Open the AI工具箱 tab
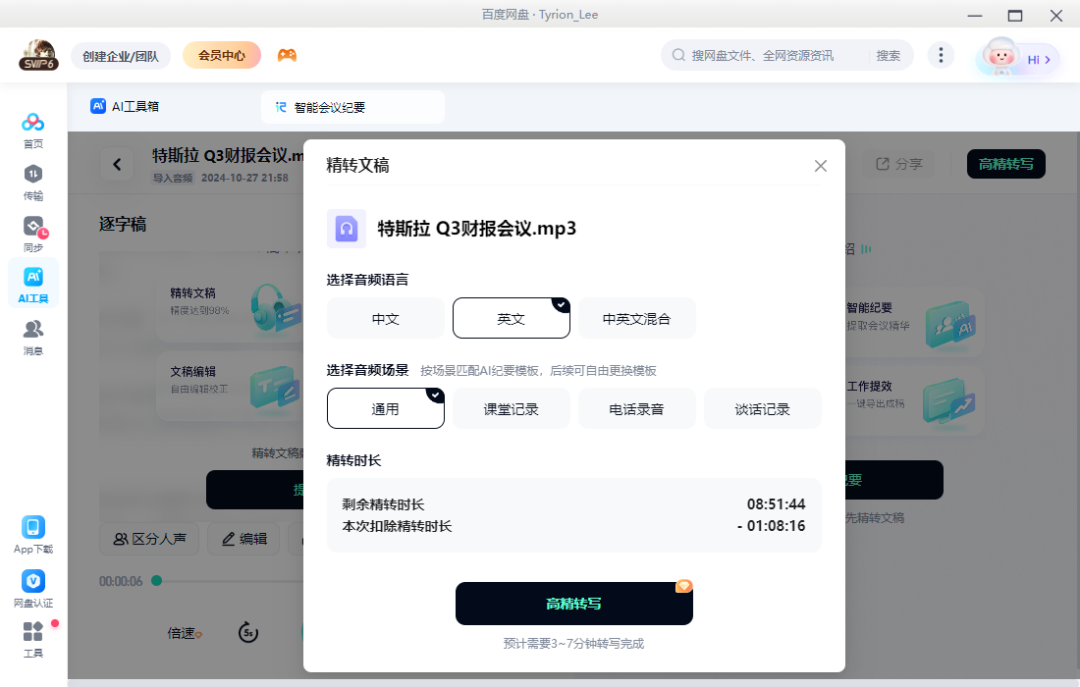Image resolution: width=1080 pixels, height=687 pixels. [x=125, y=107]
